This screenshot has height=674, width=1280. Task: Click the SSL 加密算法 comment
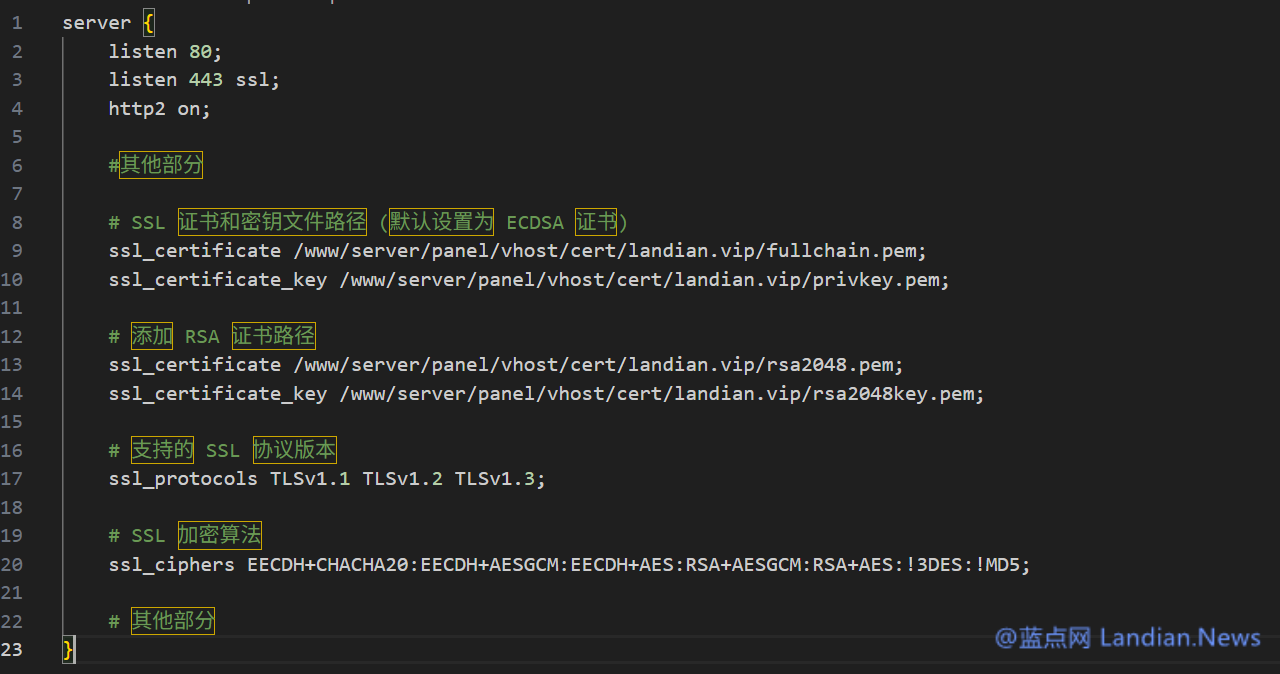tap(185, 536)
